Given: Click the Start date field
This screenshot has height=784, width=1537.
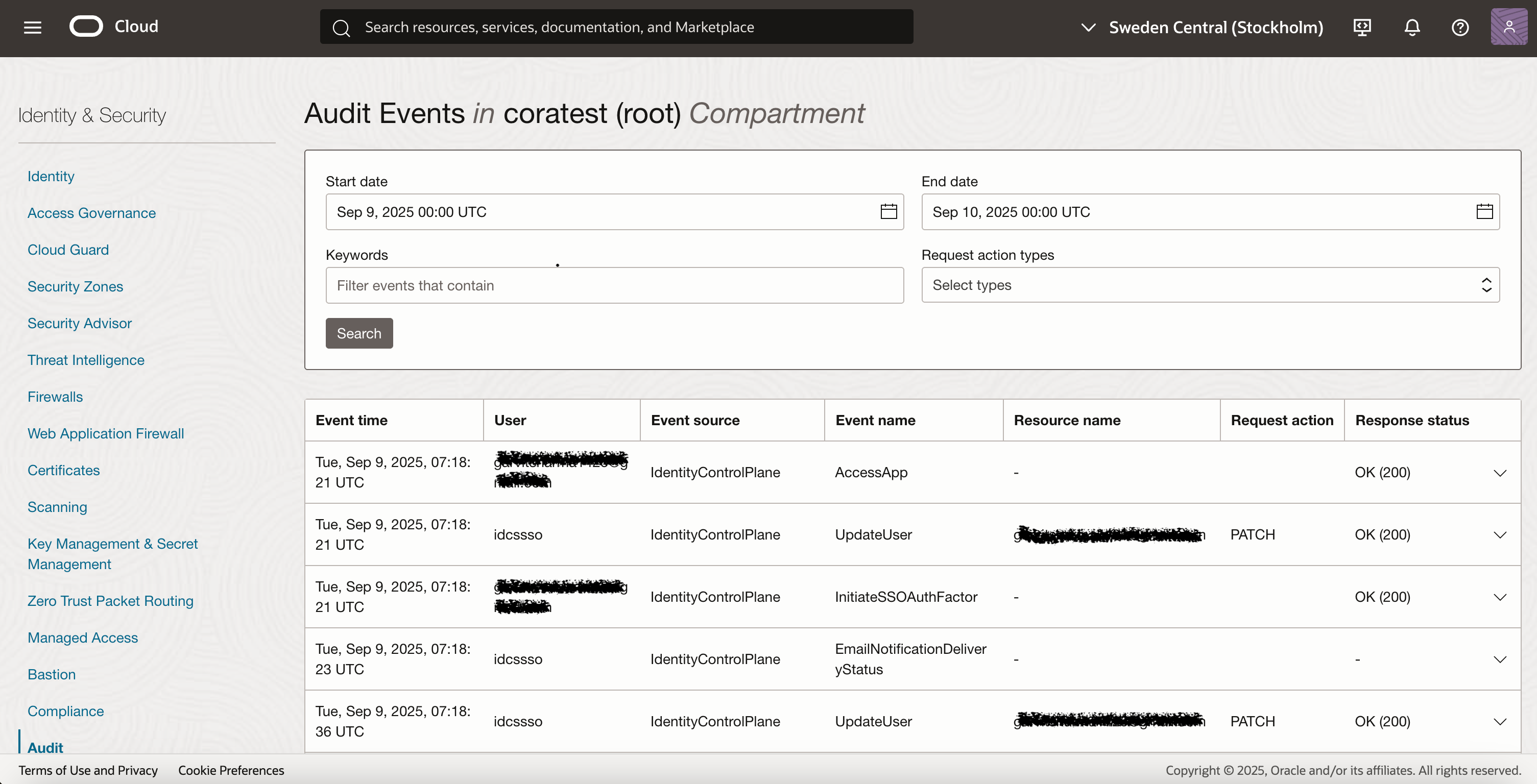Looking at the screenshot, I should click(x=615, y=212).
